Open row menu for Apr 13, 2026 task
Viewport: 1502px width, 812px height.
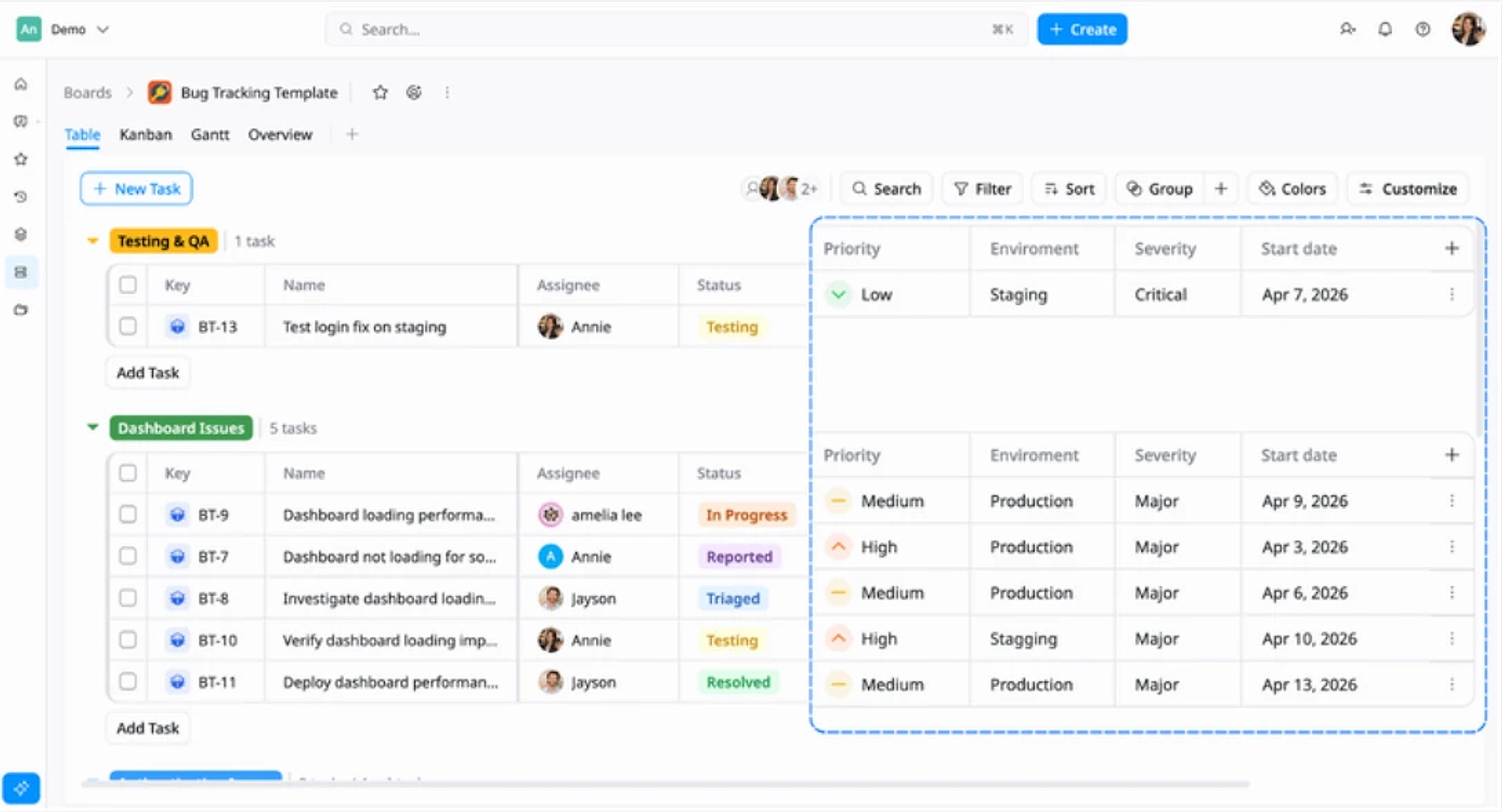(1452, 684)
